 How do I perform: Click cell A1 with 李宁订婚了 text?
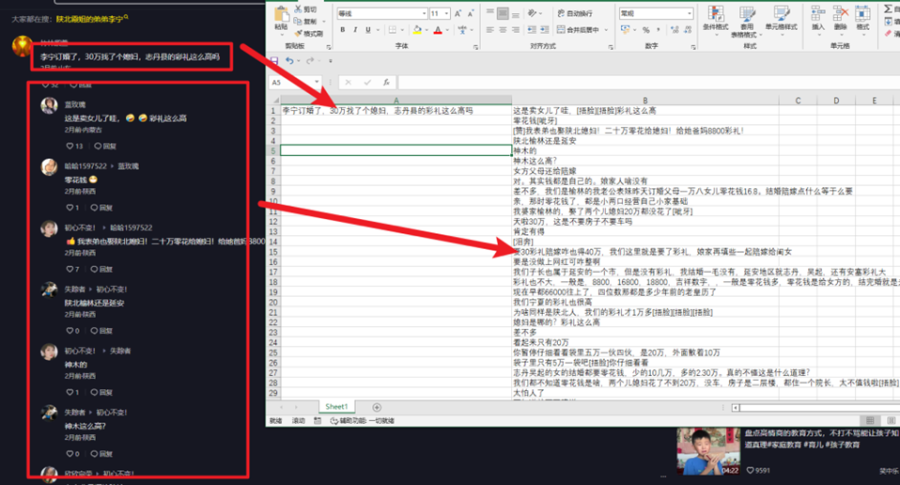(396, 111)
